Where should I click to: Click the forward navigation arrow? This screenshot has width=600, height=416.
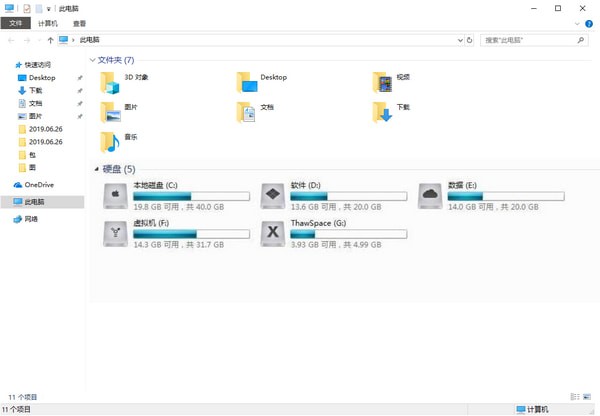pyautogui.click(x=27, y=40)
